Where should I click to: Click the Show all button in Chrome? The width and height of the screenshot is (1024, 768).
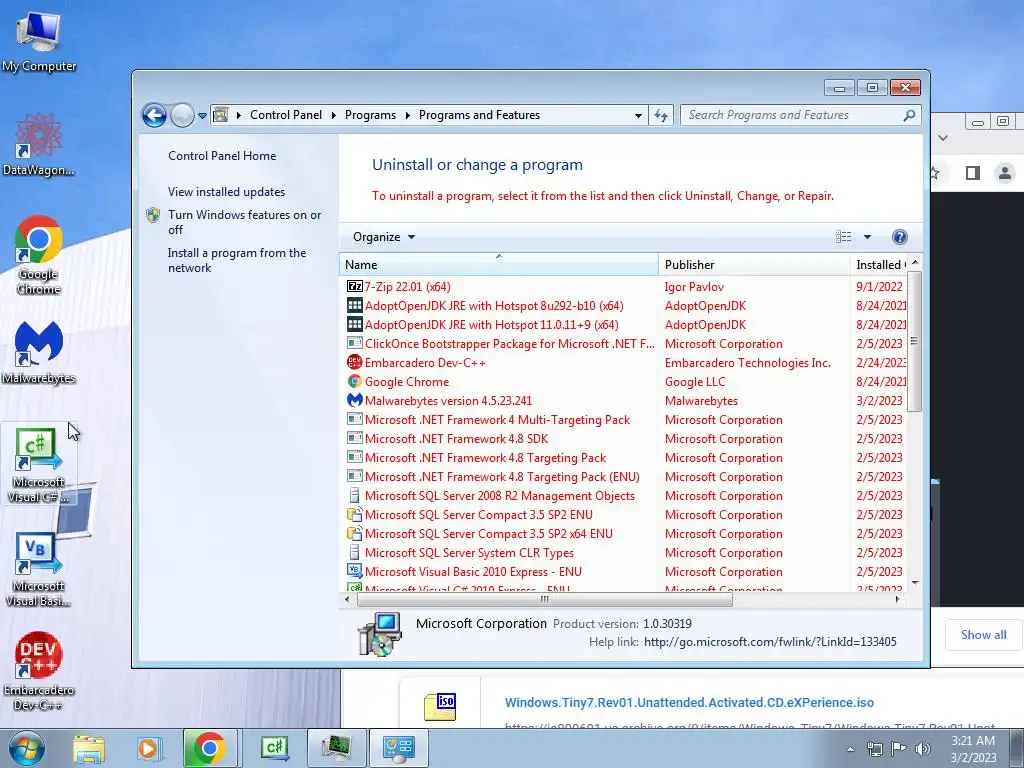click(984, 635)
